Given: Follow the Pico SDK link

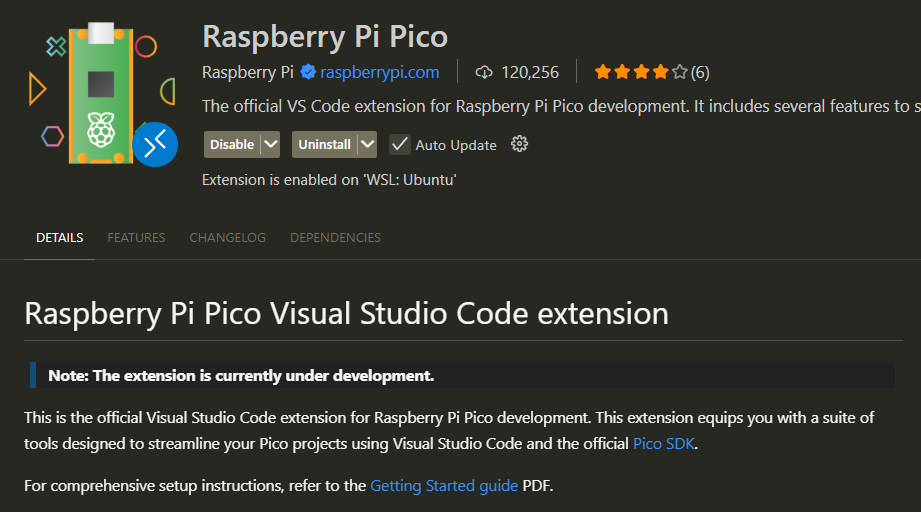Looking at the screenshot, I should point(663,443).
